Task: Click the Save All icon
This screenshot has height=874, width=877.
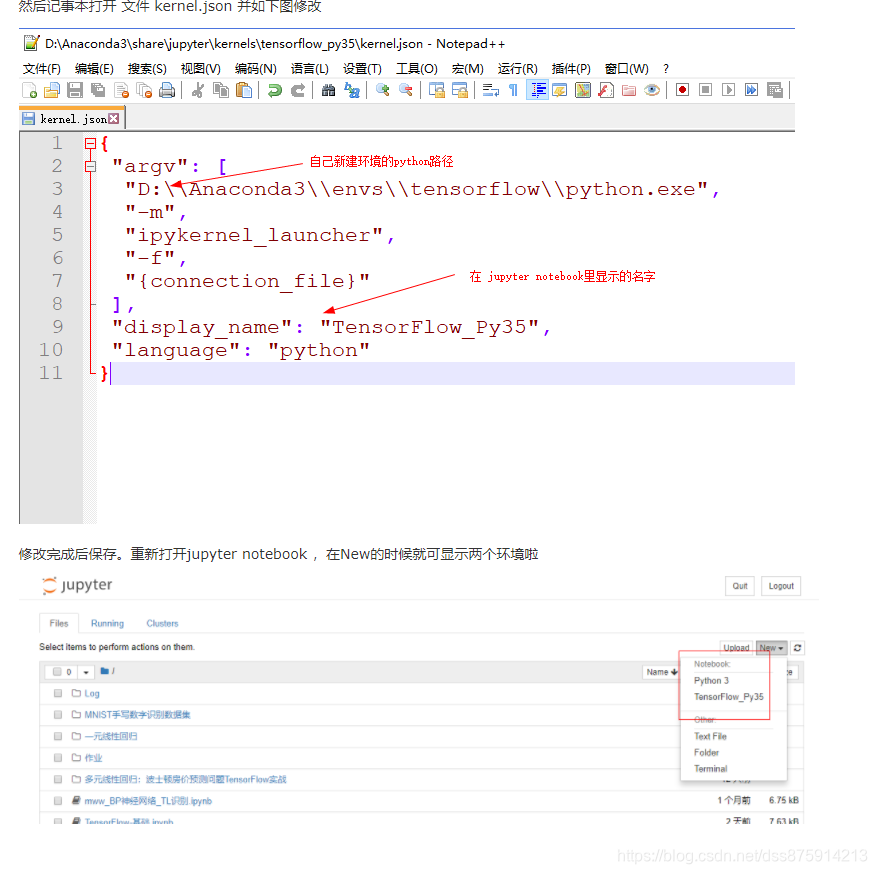Action: pos(98,90)
